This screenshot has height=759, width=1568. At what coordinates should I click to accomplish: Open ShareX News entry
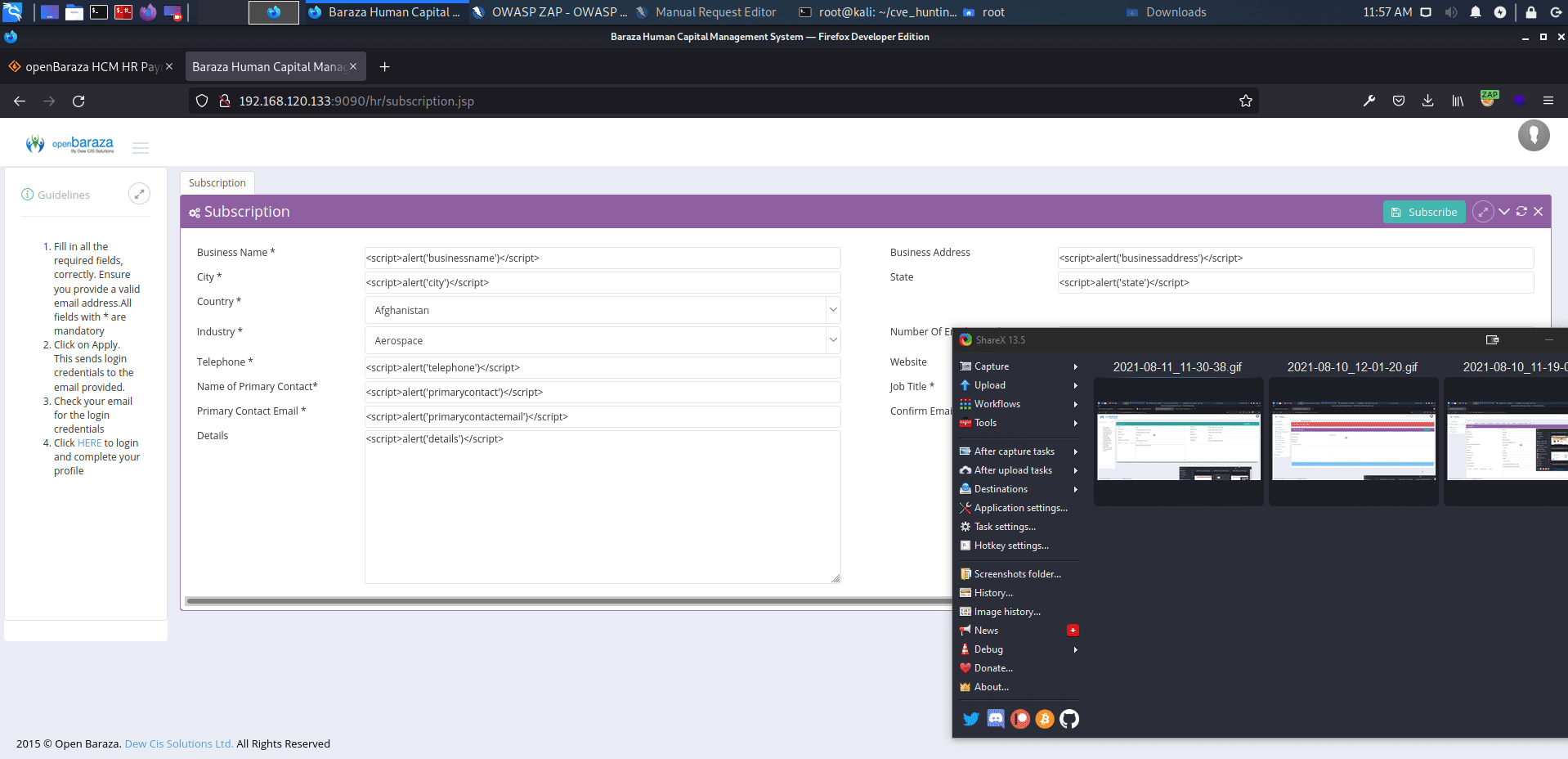(1019, 631)
